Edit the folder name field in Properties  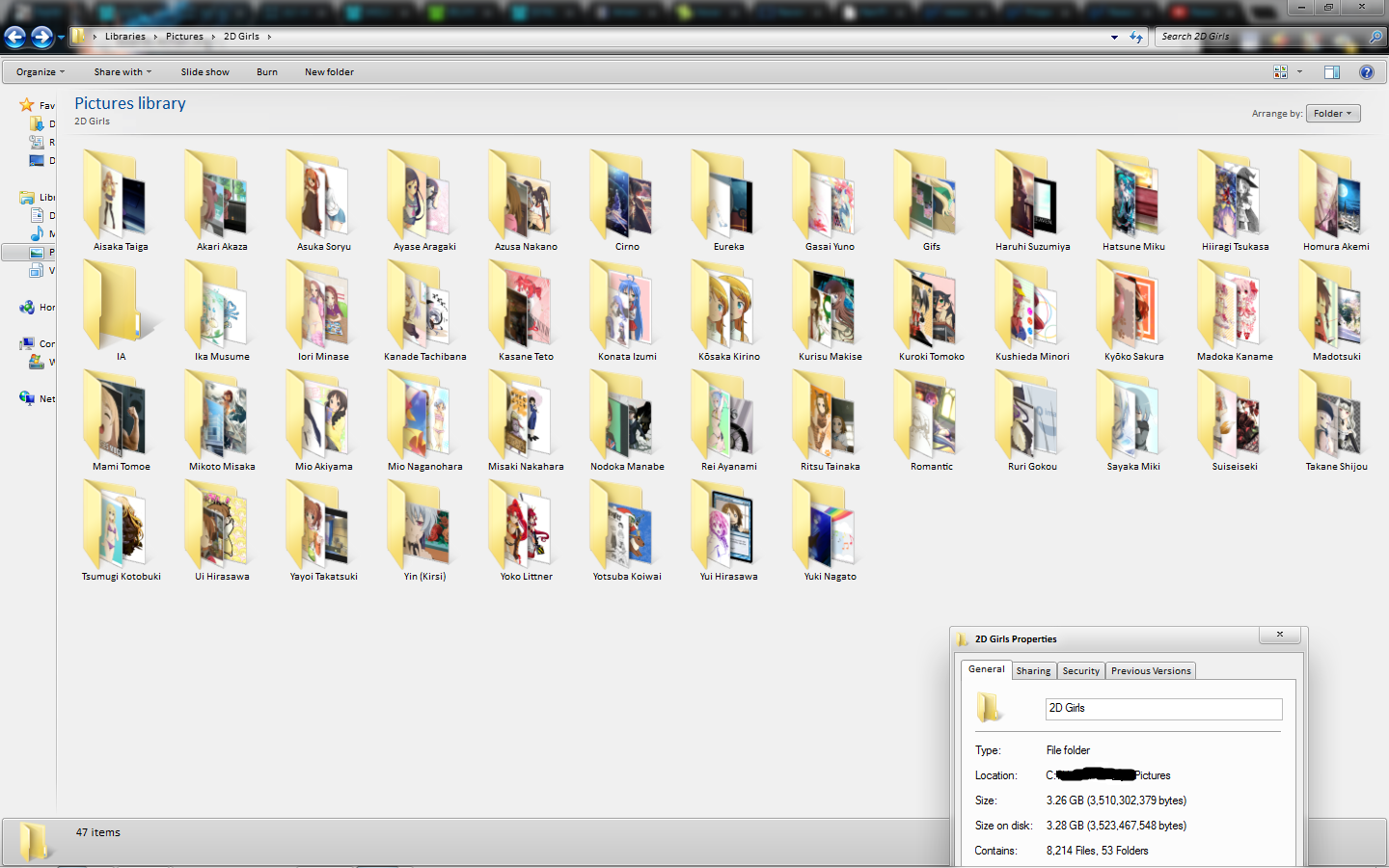click(1164, 709)
